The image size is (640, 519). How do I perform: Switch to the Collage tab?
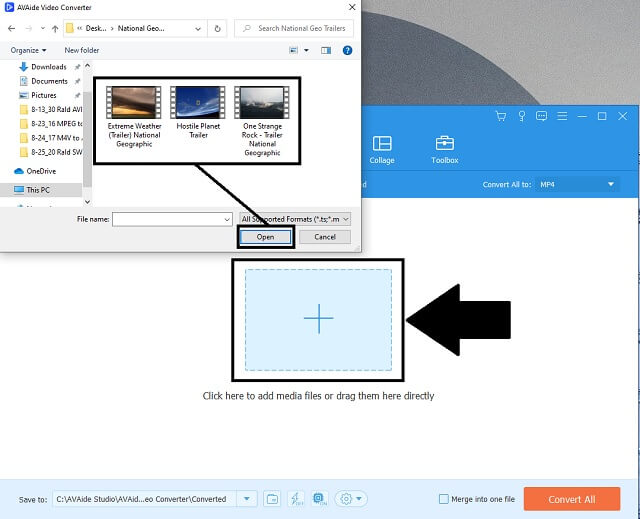click(382, 150)
